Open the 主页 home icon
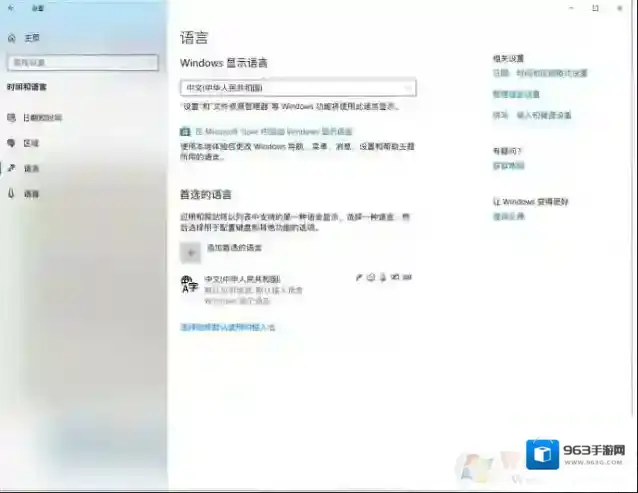Viewport: 638px width, 493px height. click(12, 38)
